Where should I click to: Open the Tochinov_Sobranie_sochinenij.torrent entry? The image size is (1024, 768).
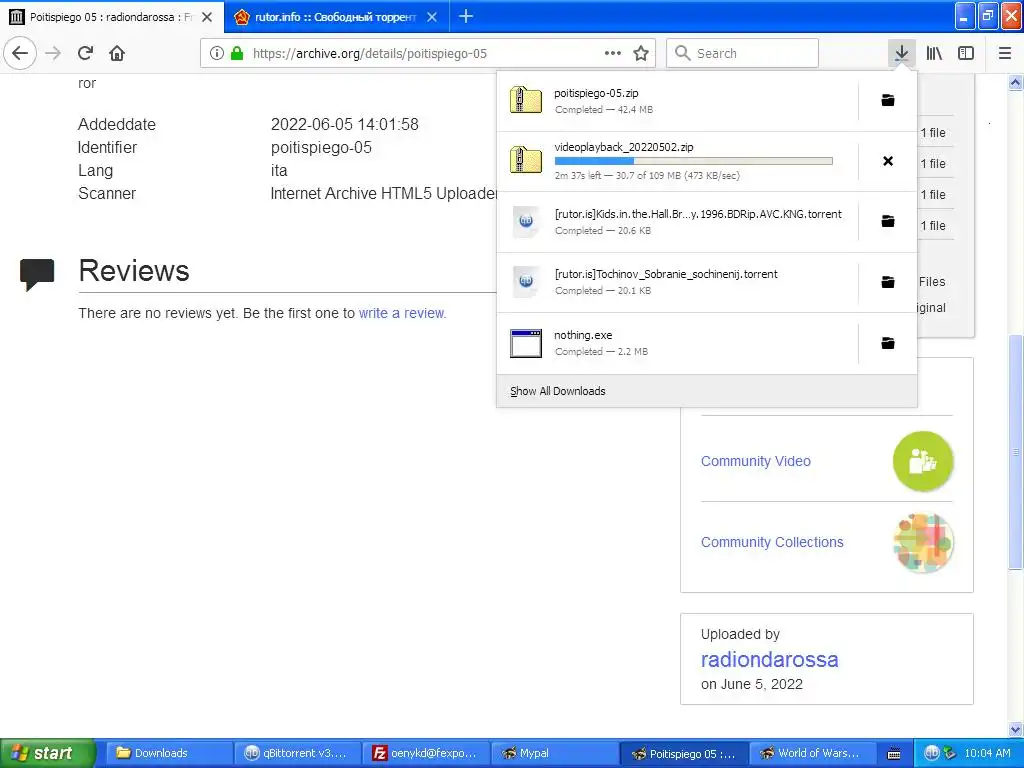coord(677,282)
